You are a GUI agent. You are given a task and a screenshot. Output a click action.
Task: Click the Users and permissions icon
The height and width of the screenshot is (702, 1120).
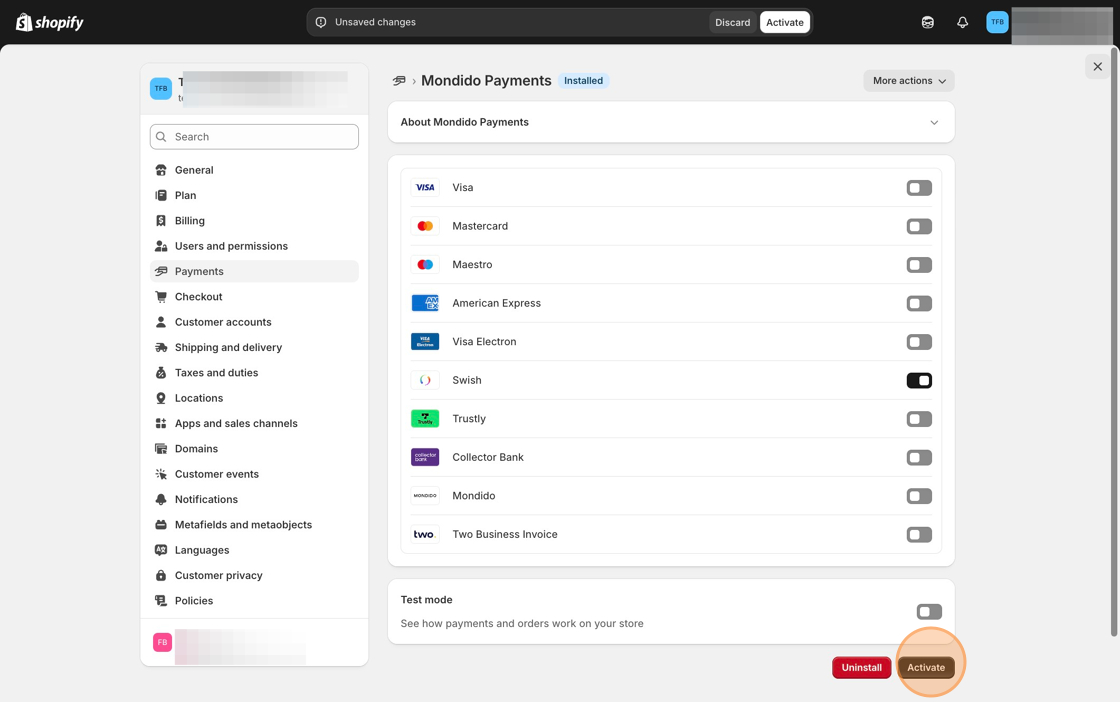click(x=161, y=246)
